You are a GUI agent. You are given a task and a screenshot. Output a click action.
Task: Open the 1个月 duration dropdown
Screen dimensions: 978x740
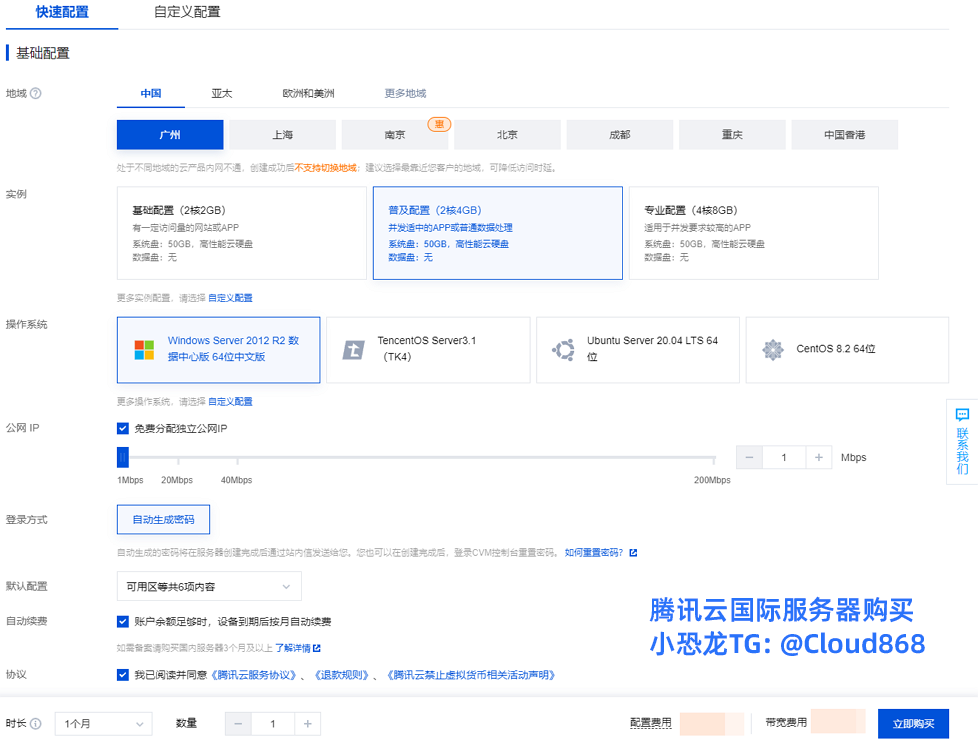coord(104,724)
